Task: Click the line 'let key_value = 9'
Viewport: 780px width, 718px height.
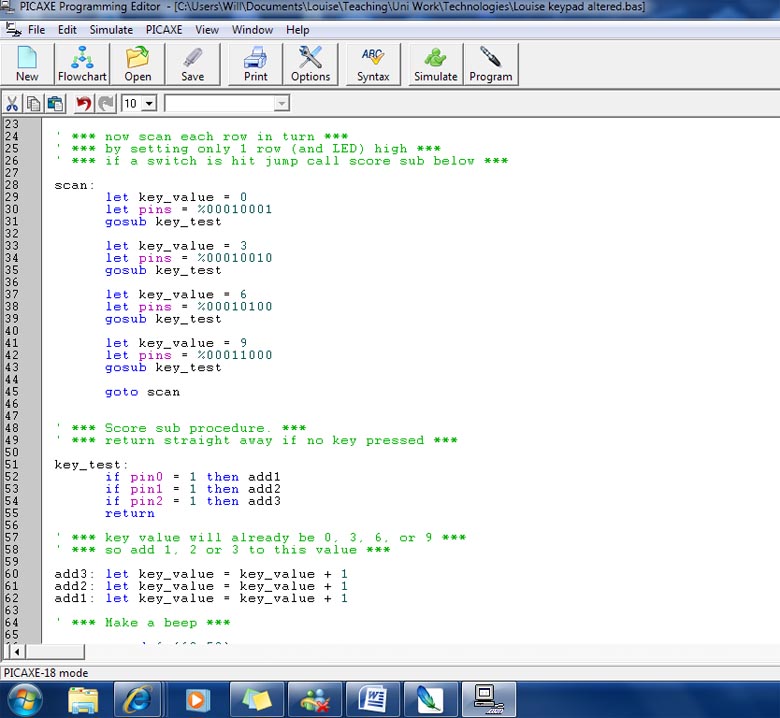Action: pyautogui.click(x=176, y=343)
